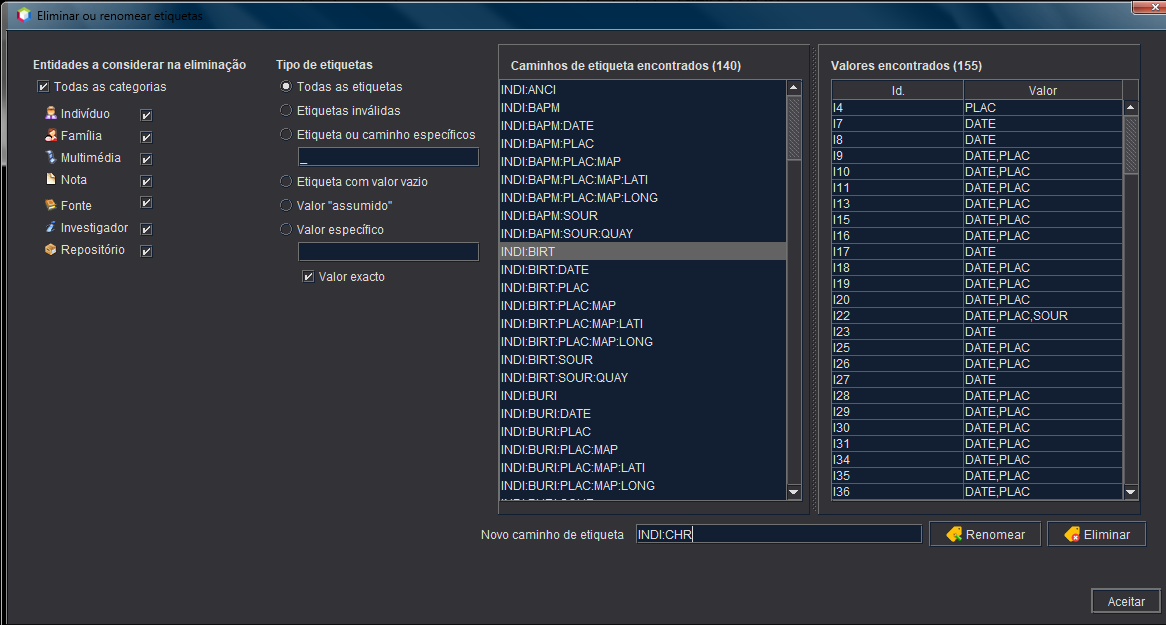Click the Indivíduo entity icon
The image size is (1166, 625).
51,114
